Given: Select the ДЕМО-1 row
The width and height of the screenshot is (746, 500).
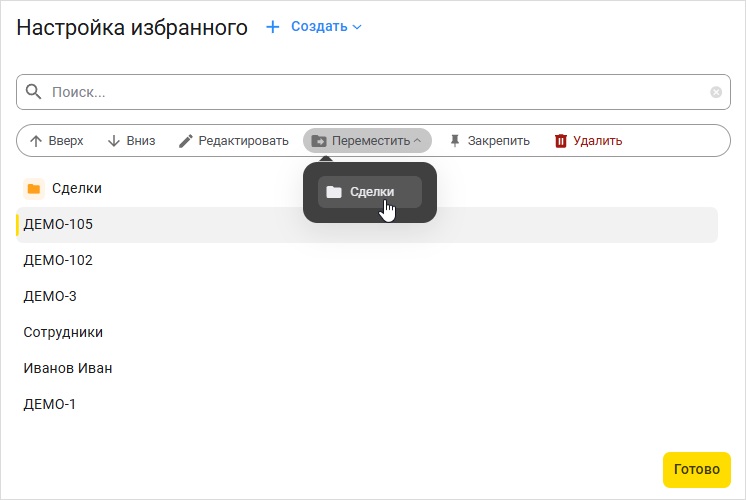Looking at the screenshot, I should click(x=367, y=404).
